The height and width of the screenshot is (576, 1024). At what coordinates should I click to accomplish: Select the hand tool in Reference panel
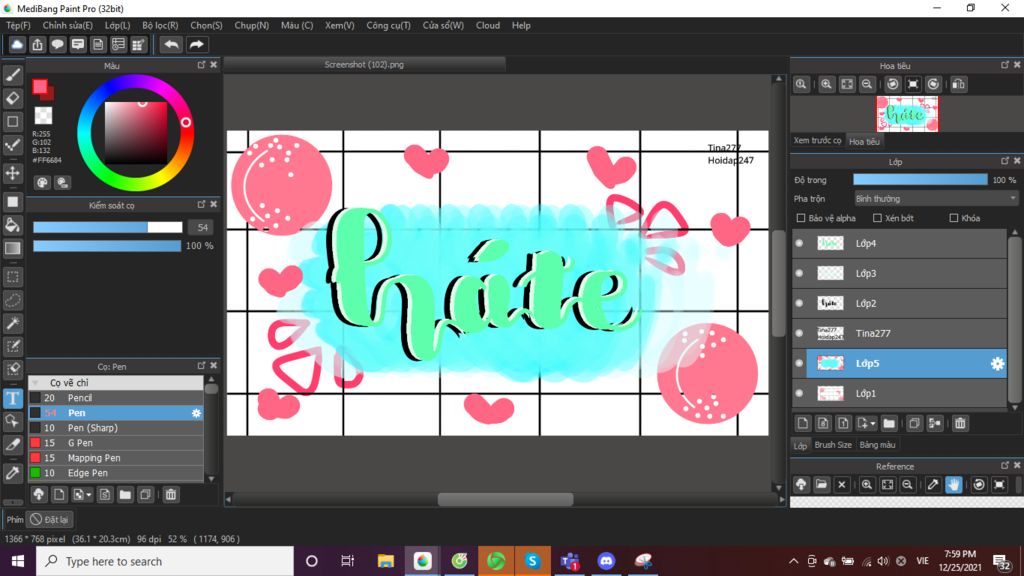[x=953, y=485]
